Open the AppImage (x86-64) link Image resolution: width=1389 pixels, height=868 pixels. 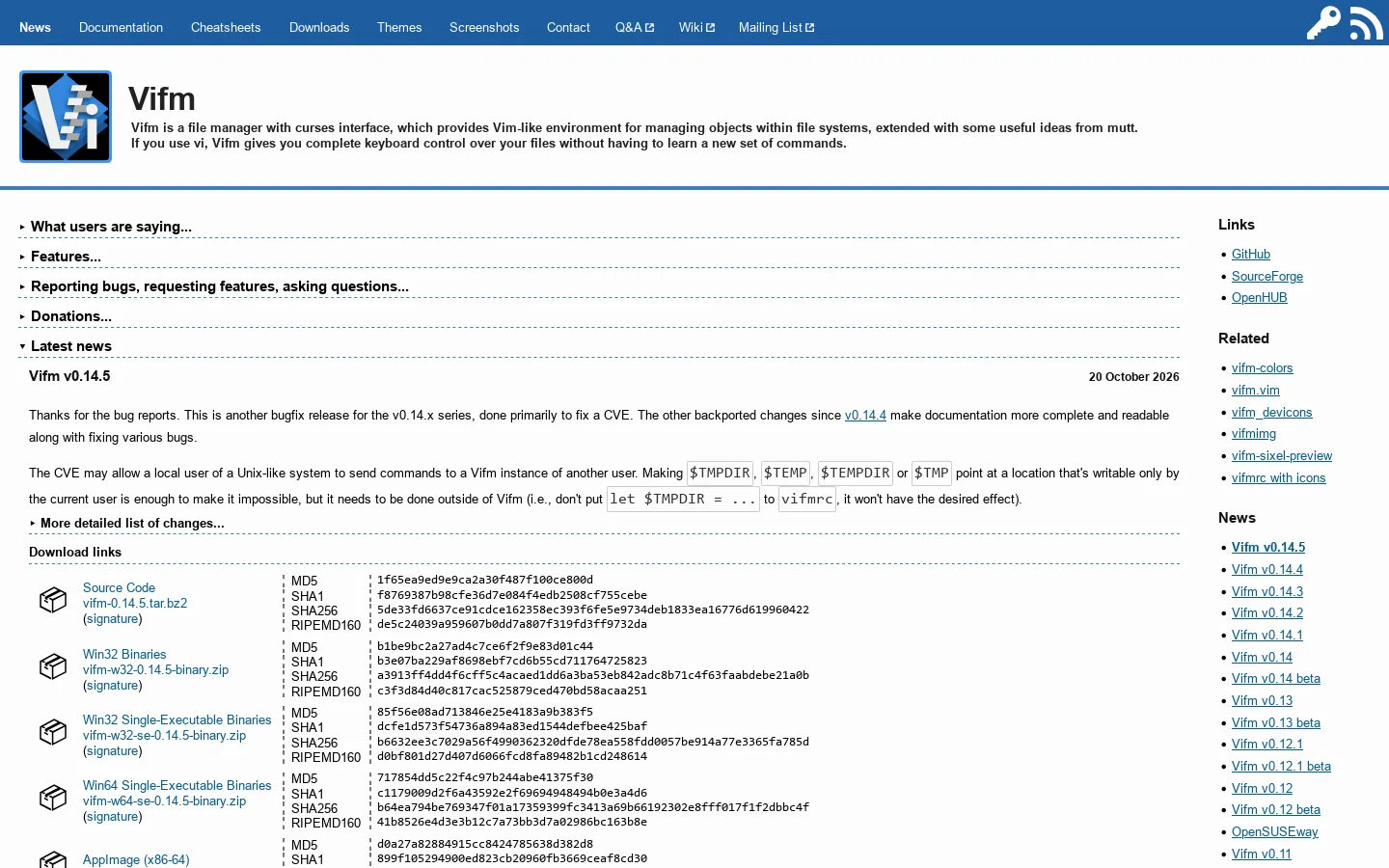tap(136, 859)
